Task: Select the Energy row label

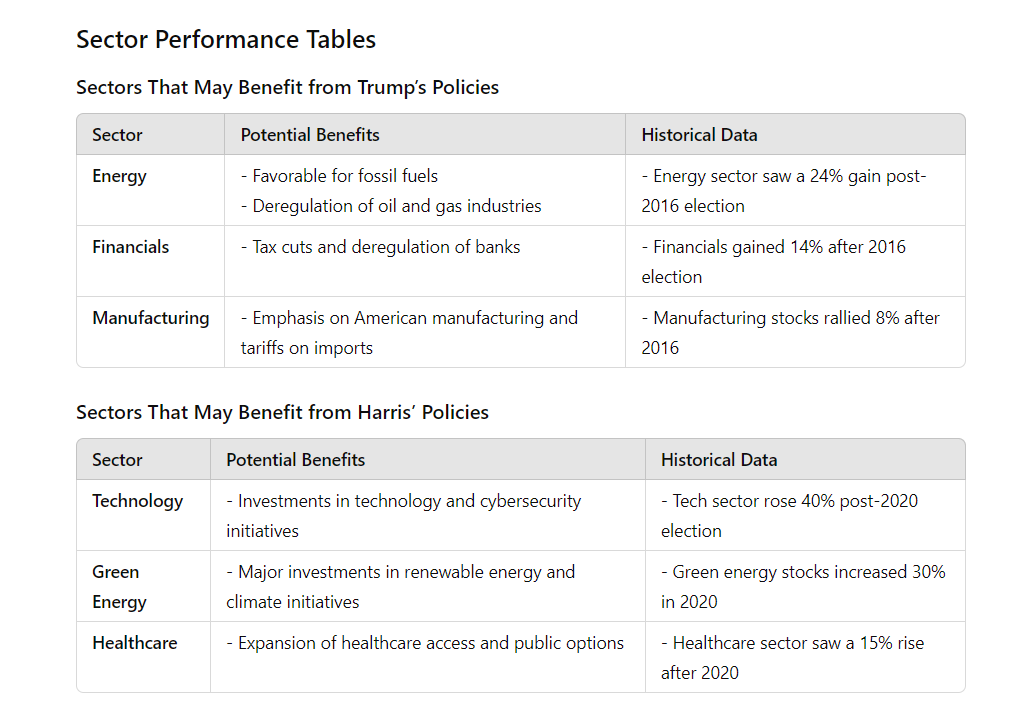Action: (119, 176)
